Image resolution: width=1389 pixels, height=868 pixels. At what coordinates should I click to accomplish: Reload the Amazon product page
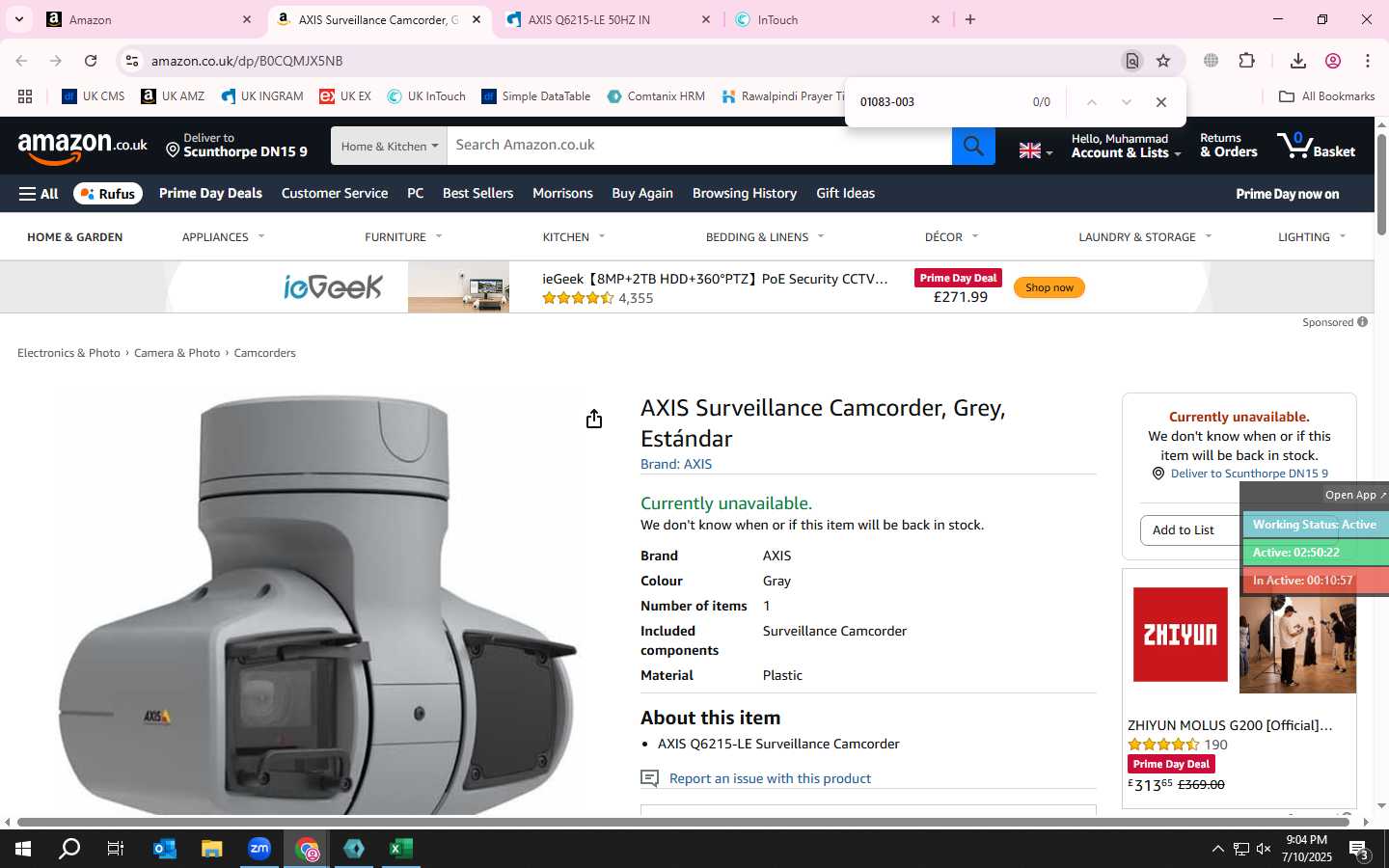point(91,61)
